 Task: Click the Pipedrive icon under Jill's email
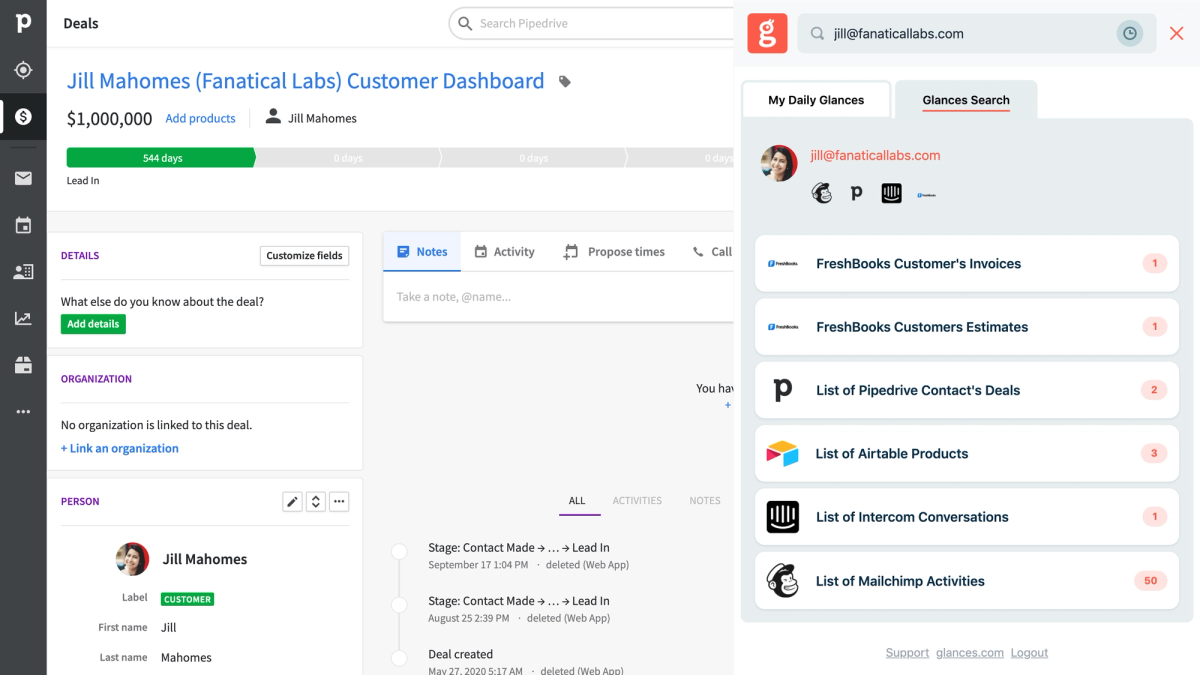pyautogui.click(x=856, y=193)
